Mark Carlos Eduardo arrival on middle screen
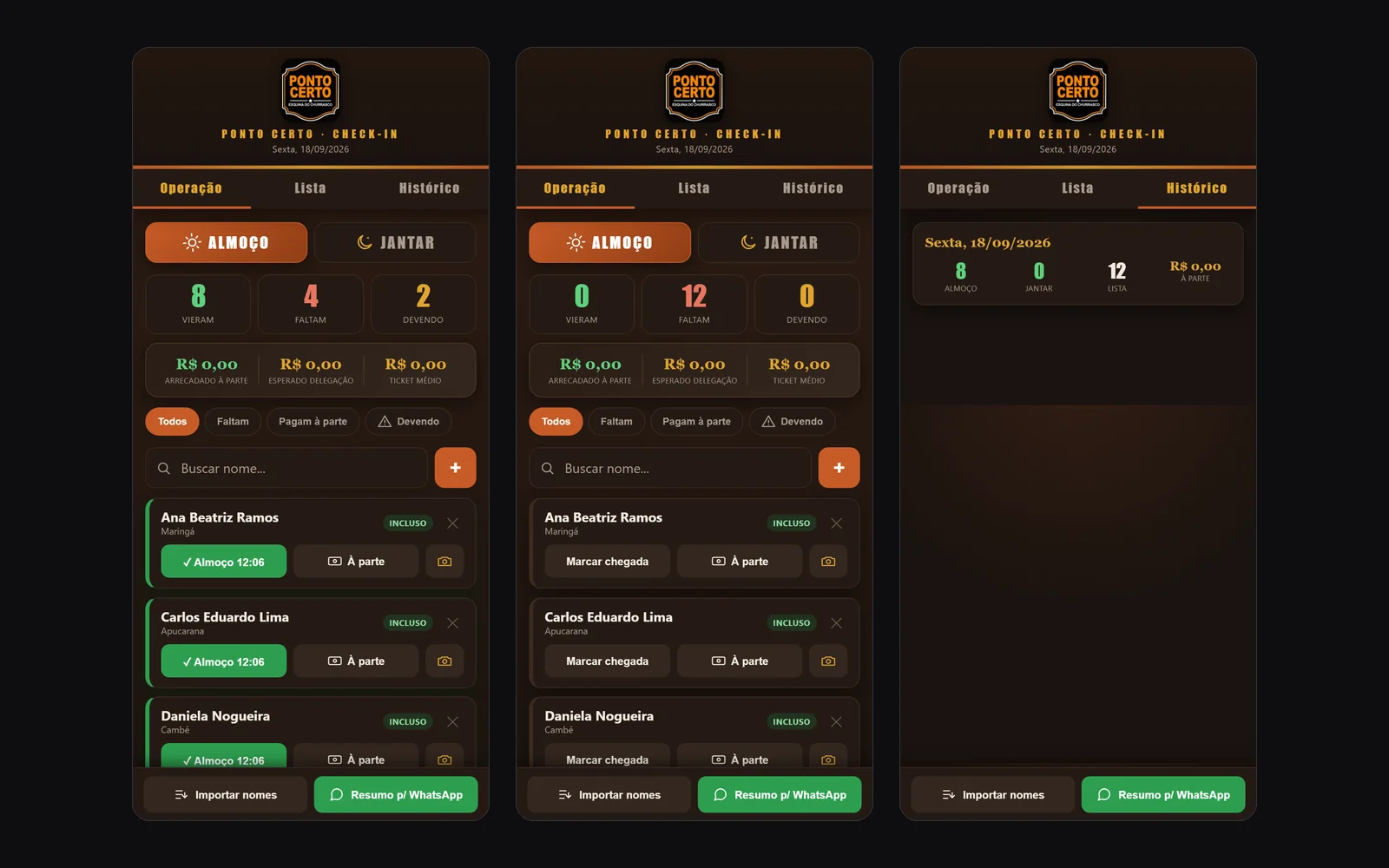 608,661
